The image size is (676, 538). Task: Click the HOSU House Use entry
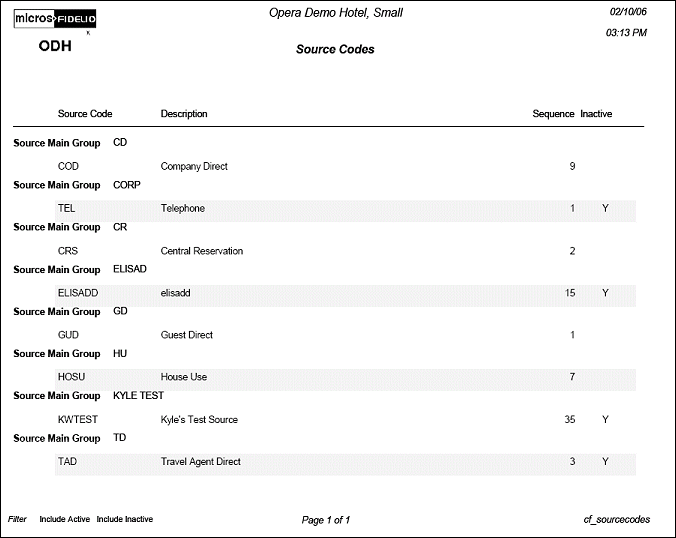tap(72, 377)
